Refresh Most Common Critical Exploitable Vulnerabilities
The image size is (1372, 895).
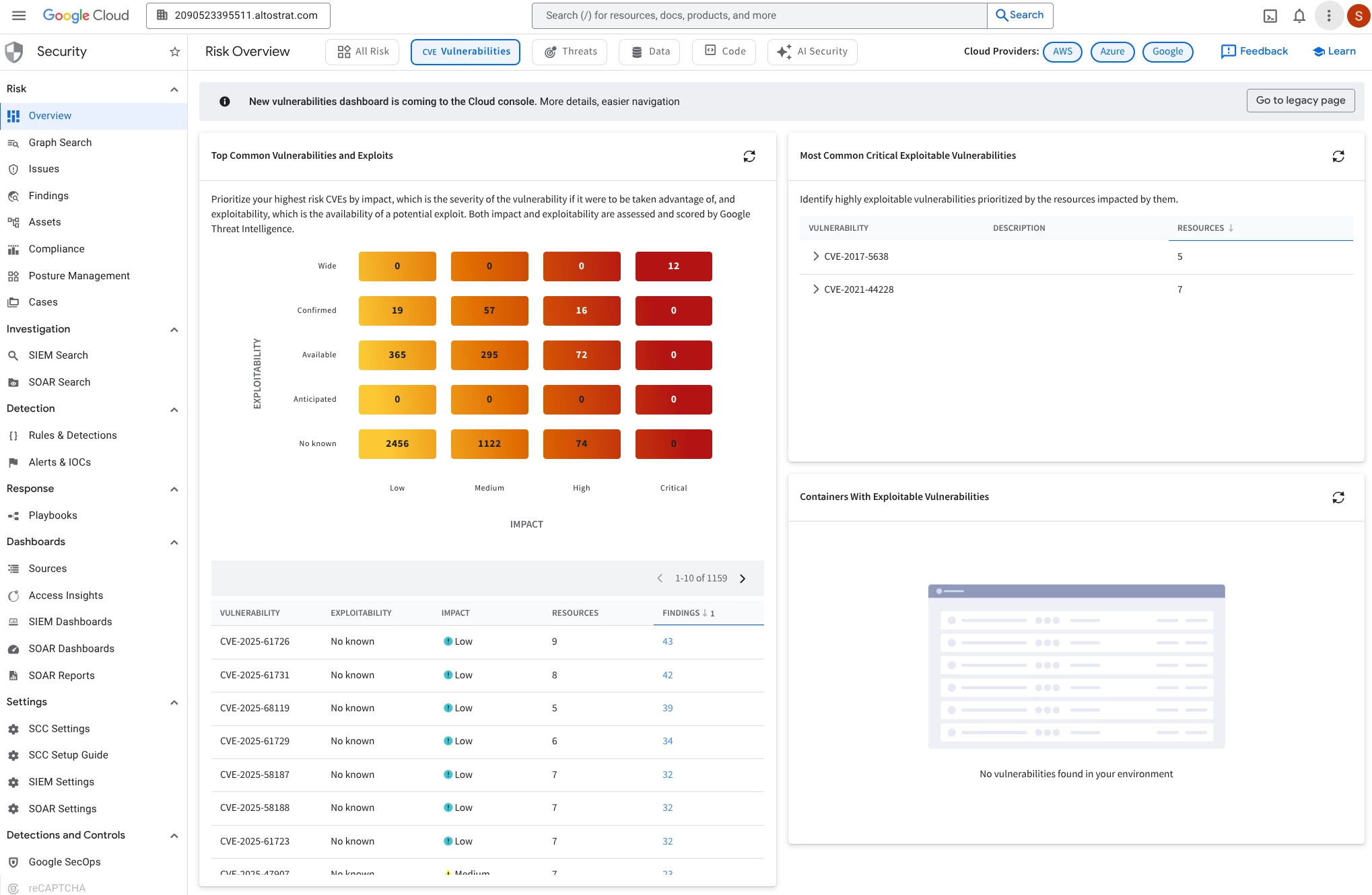click(x=1338, y=156)
